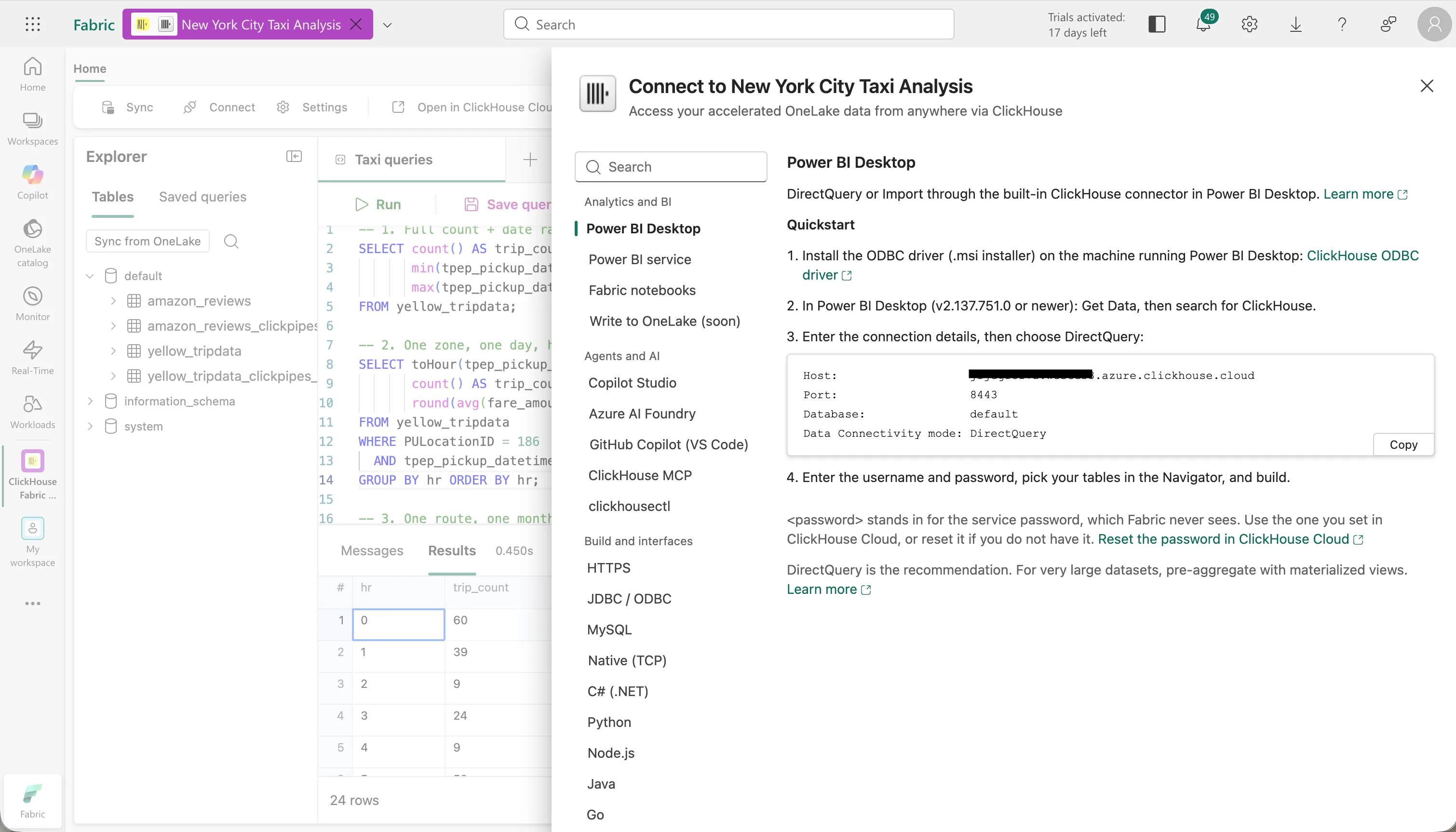Open the help question mark icon
This screenshot has height=832, width=1456.
tap(1342, 24)
